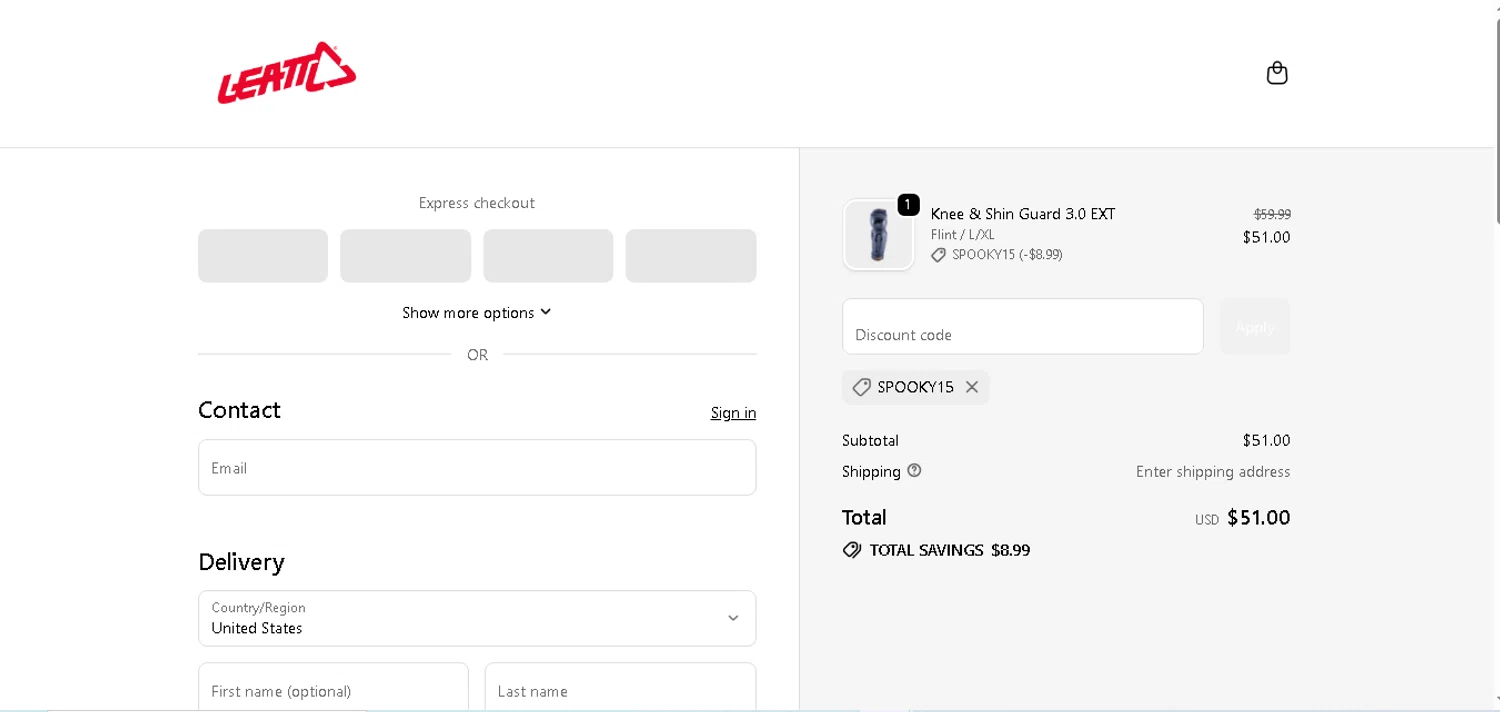Remove the SPOOKY15 discount code
1500x712 pixels.
[972, 387]
